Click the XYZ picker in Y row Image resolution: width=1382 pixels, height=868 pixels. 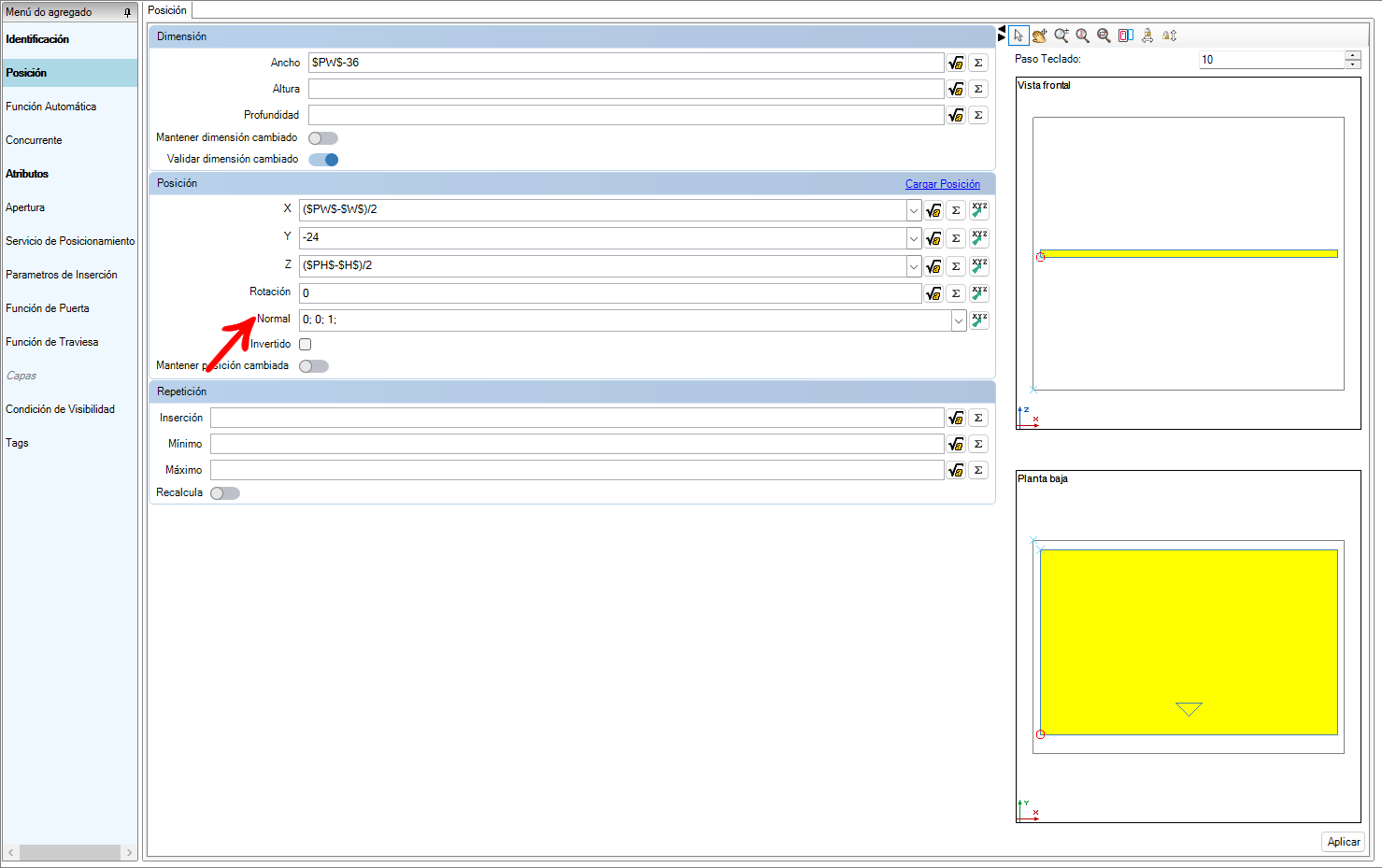979,238
